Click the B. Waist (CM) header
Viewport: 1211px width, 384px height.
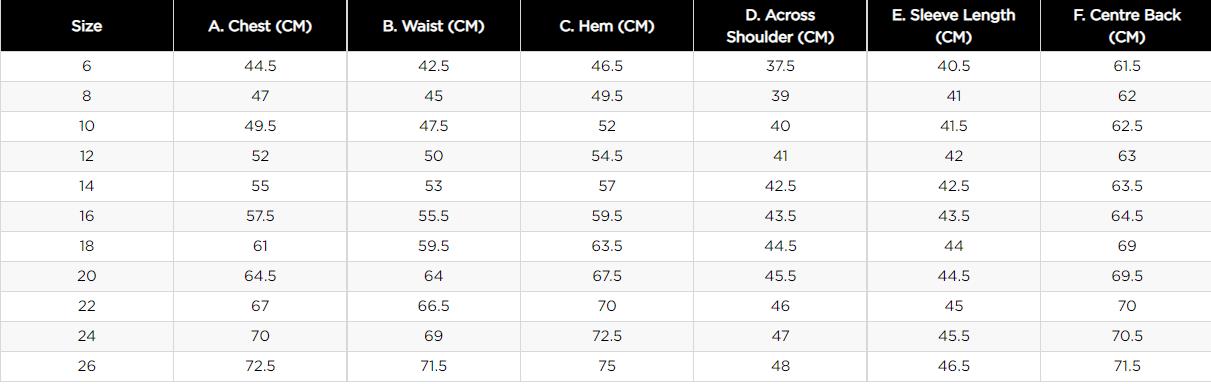(x=433, y=26)
